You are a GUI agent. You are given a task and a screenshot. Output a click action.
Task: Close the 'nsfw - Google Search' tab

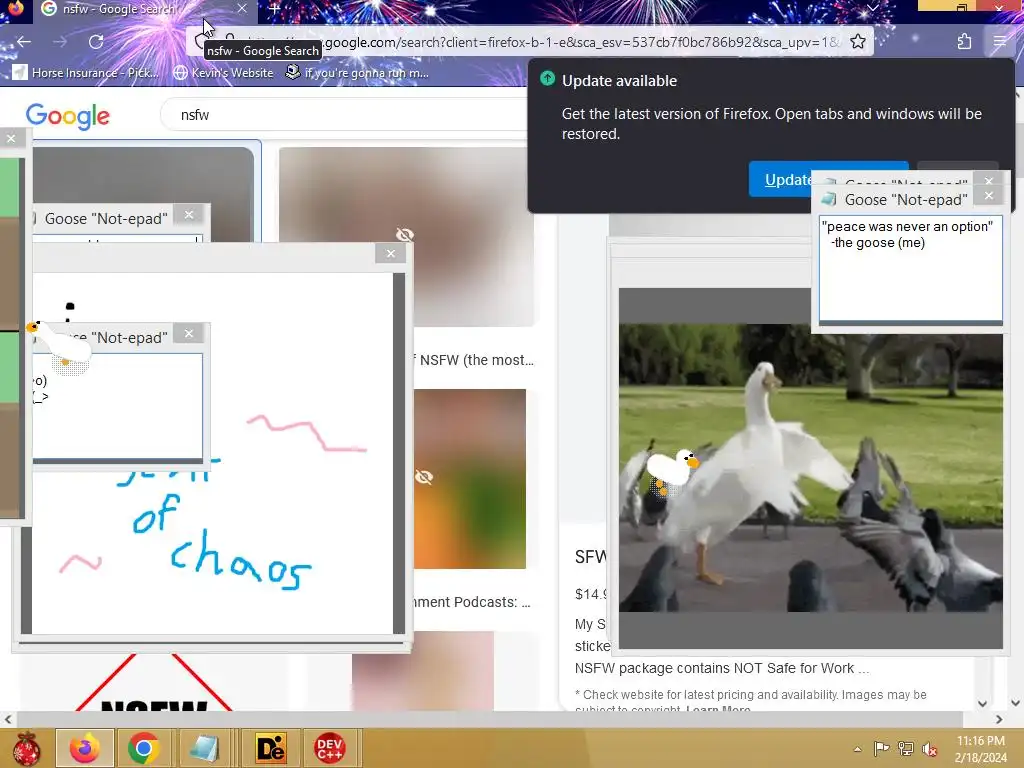coord(242,8)
